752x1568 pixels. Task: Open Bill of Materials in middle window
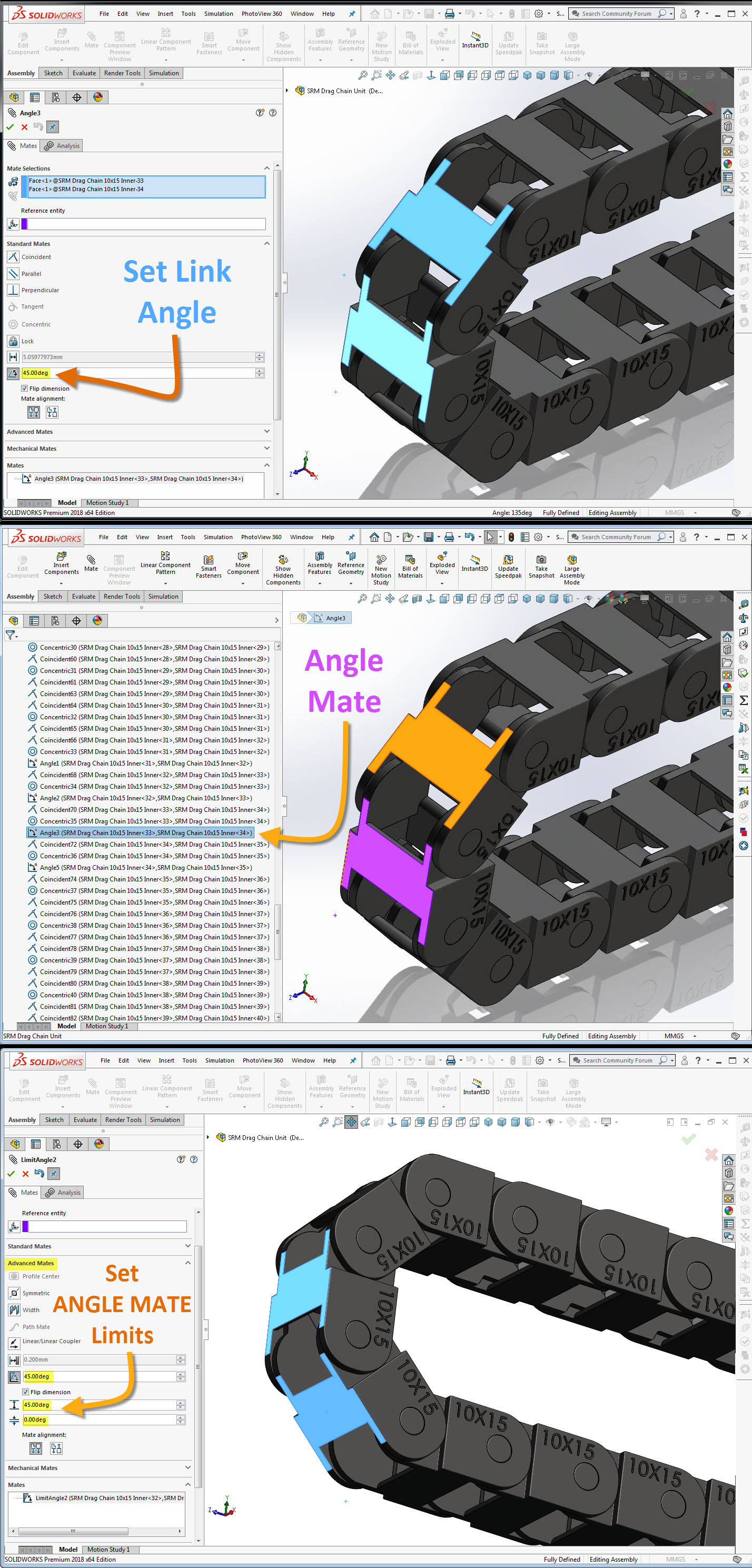410,566
